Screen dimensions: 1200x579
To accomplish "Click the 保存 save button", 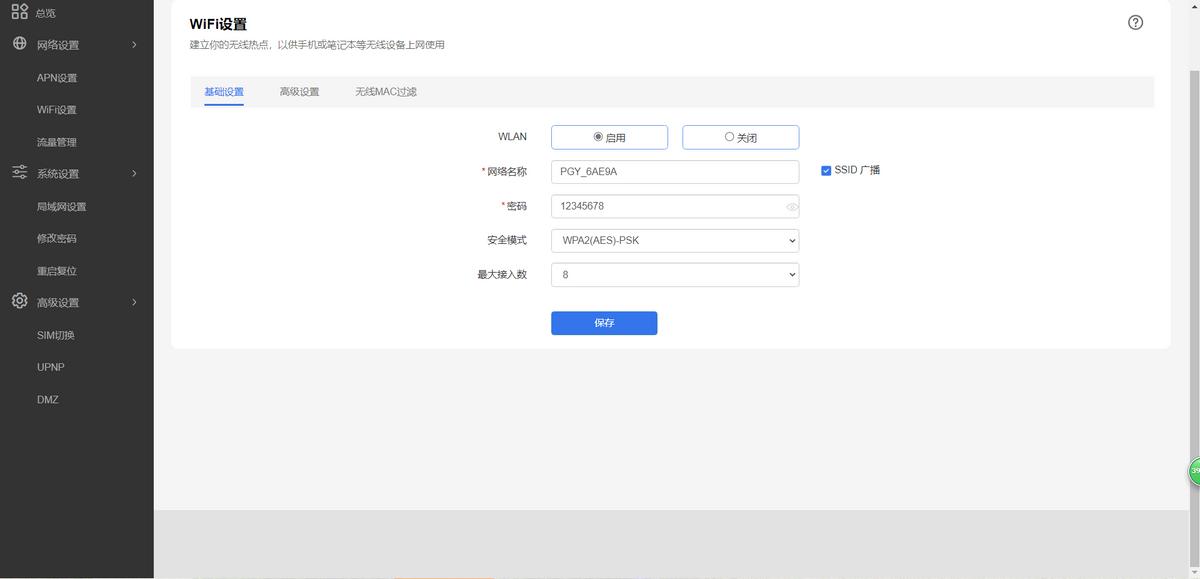I will point(604,322).
